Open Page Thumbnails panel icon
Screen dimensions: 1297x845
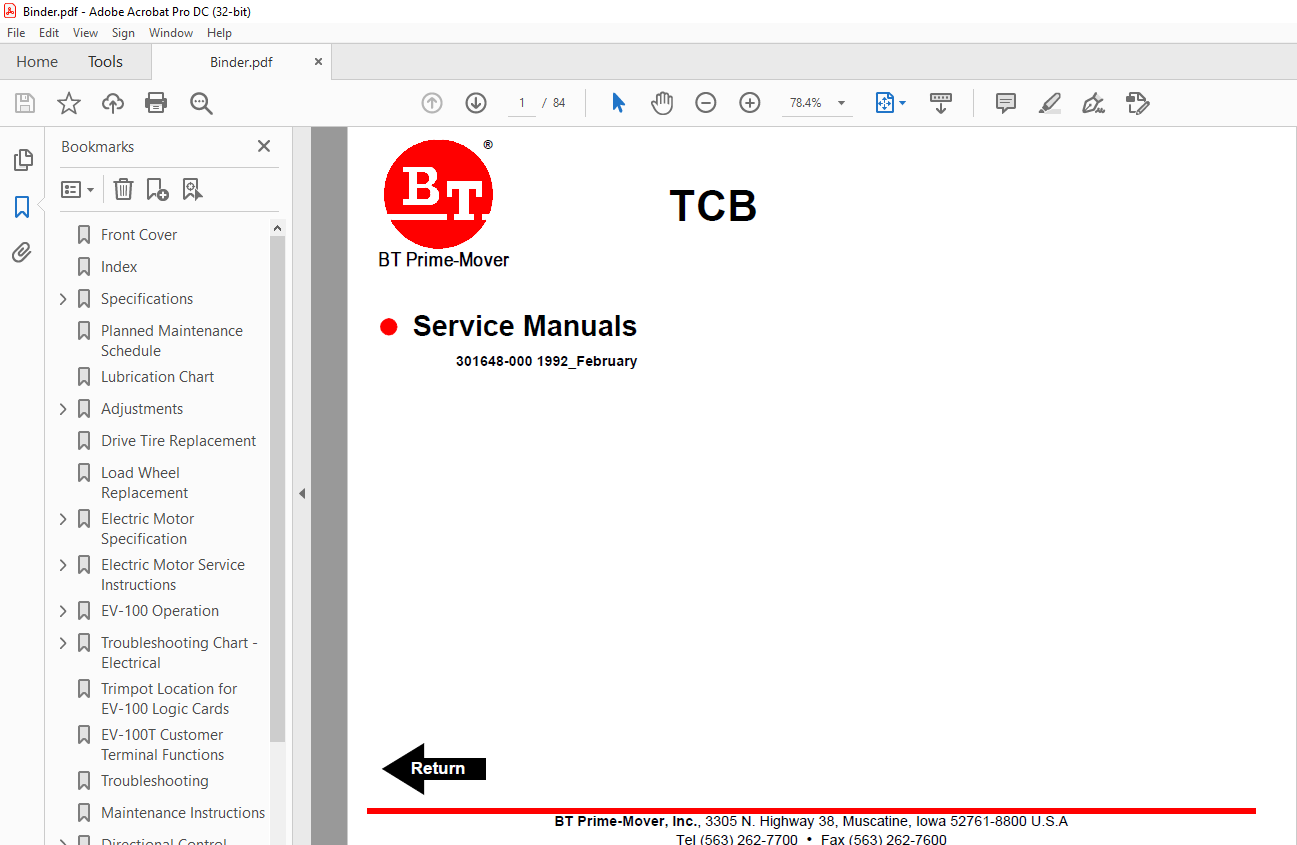pyautogui.click(x=22, y=160)
